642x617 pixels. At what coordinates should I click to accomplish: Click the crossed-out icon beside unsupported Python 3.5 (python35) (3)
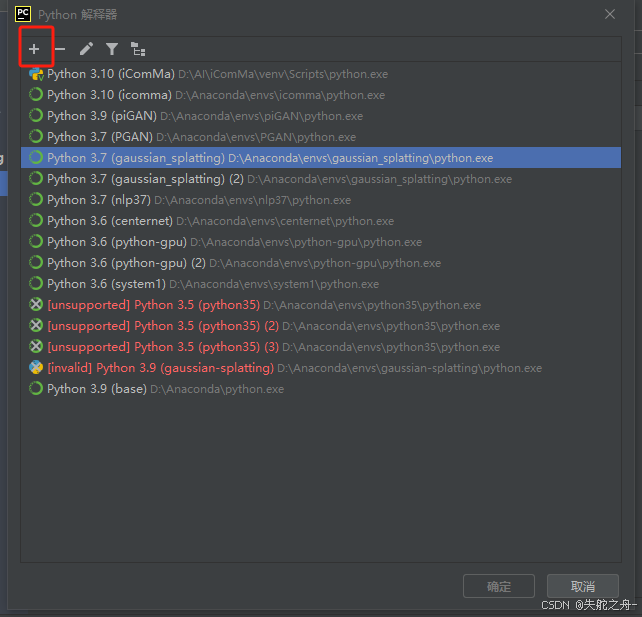tap(36, 346)
